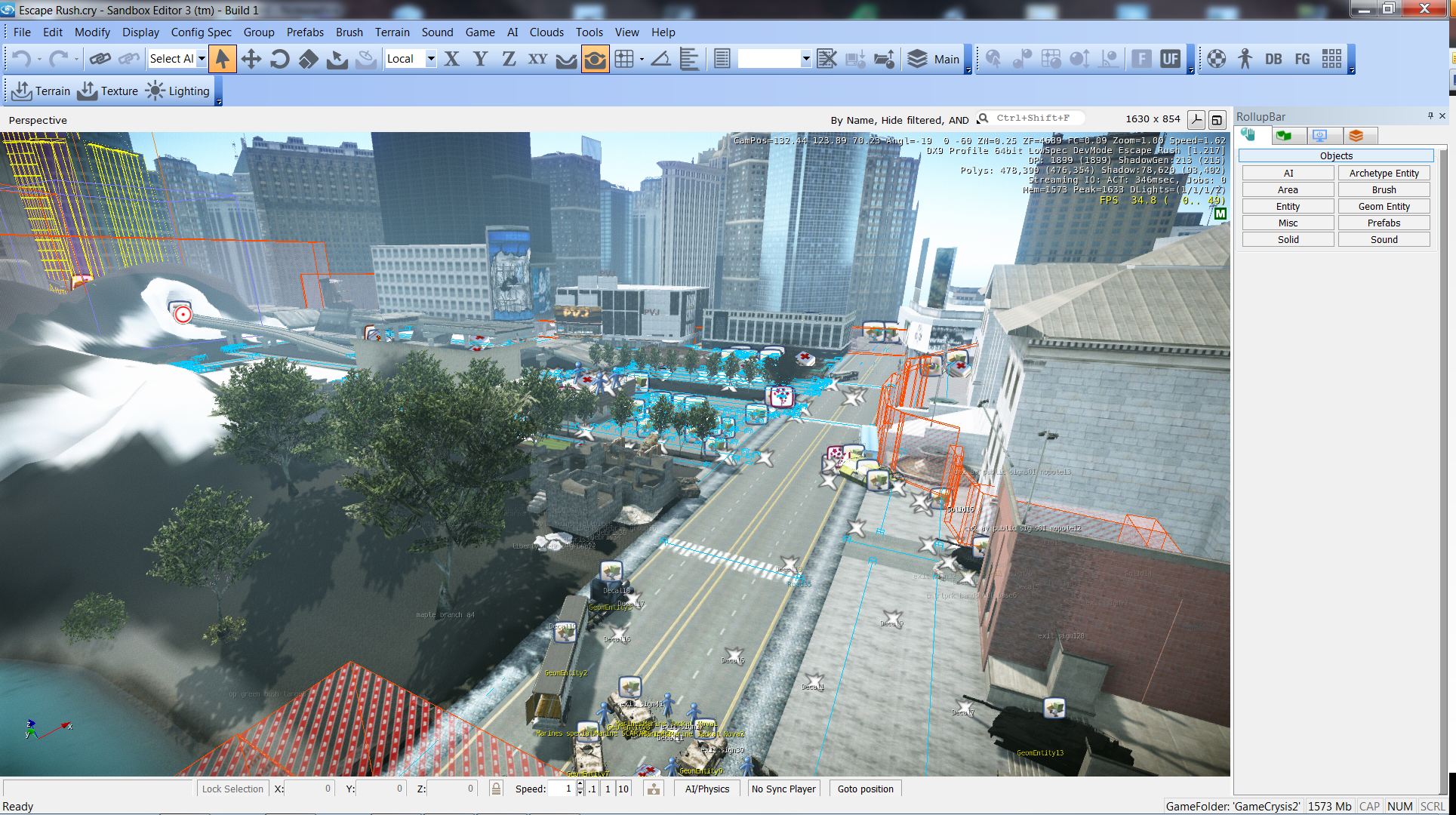The height and width of the screenshot is (815, 1456).
Task: Open the Layers icon next to Main
Action: tap(917, 59)
